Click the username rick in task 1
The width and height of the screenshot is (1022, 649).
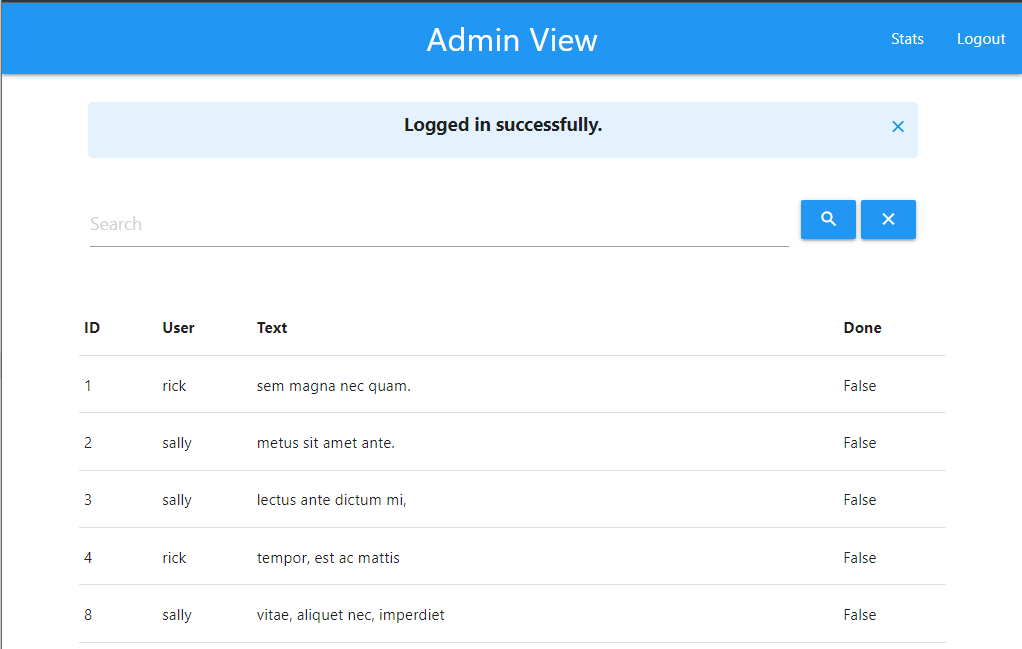[174, 385]
